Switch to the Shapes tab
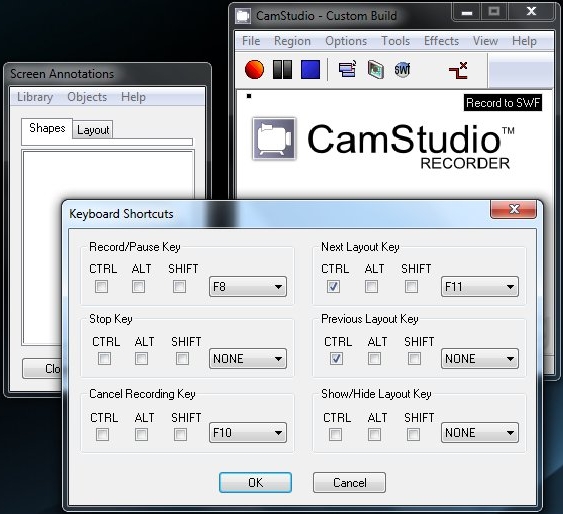563x514 pixels. 47,128
